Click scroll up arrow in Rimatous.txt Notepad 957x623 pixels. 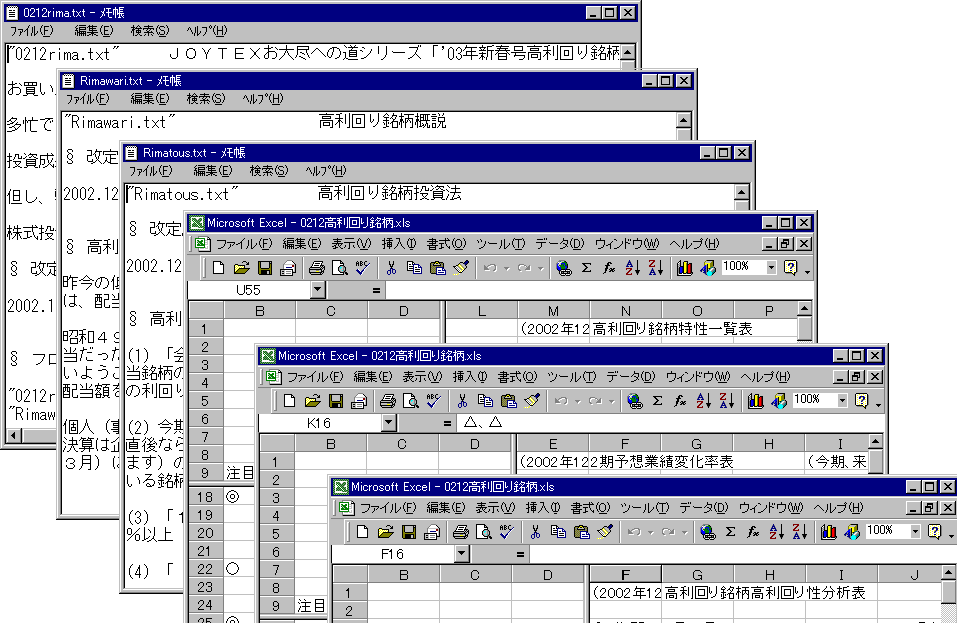tap(742, 192)
